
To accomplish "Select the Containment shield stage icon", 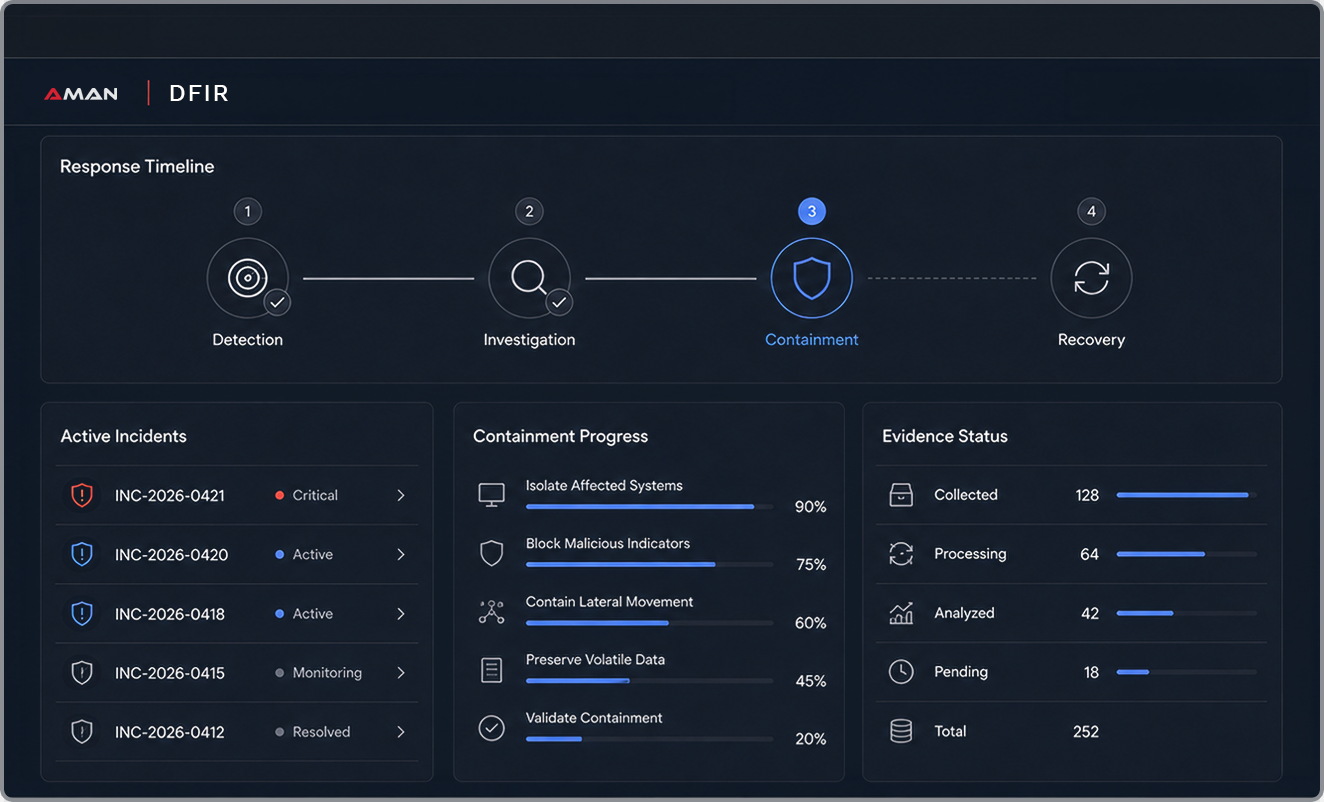I will tap(811, 279).
